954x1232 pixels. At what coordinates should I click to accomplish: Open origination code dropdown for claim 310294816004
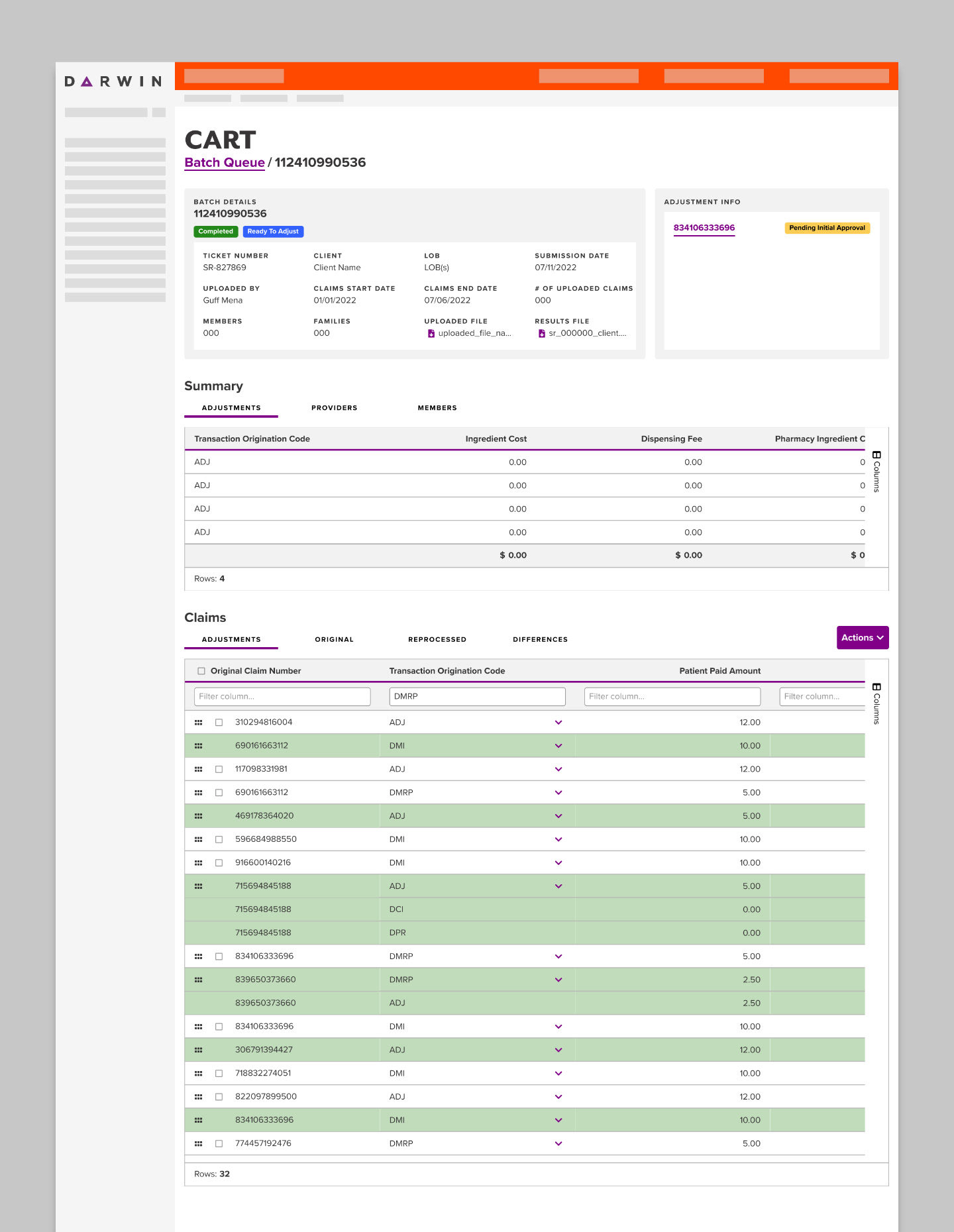pos(558,723)
